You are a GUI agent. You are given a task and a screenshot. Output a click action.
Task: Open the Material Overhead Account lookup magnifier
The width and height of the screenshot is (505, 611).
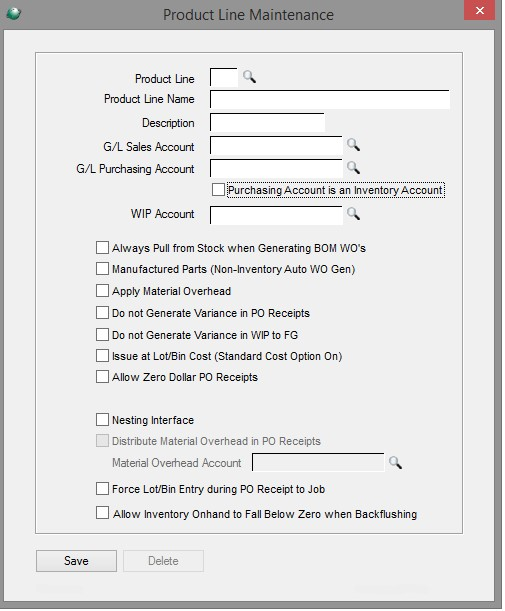point(395,463)
